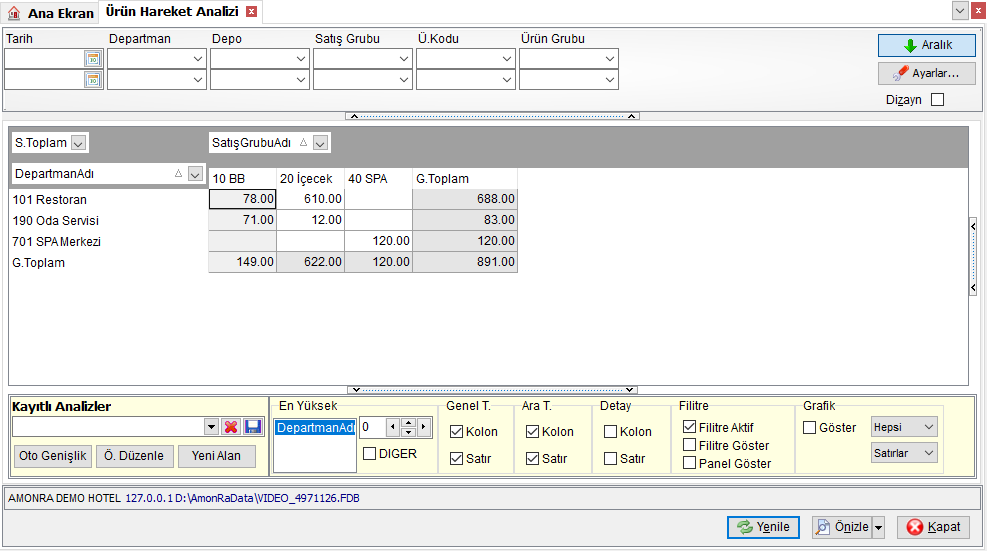Enable Detay Satır checkbox
The image size is (988, 551).
coord(610,459)
